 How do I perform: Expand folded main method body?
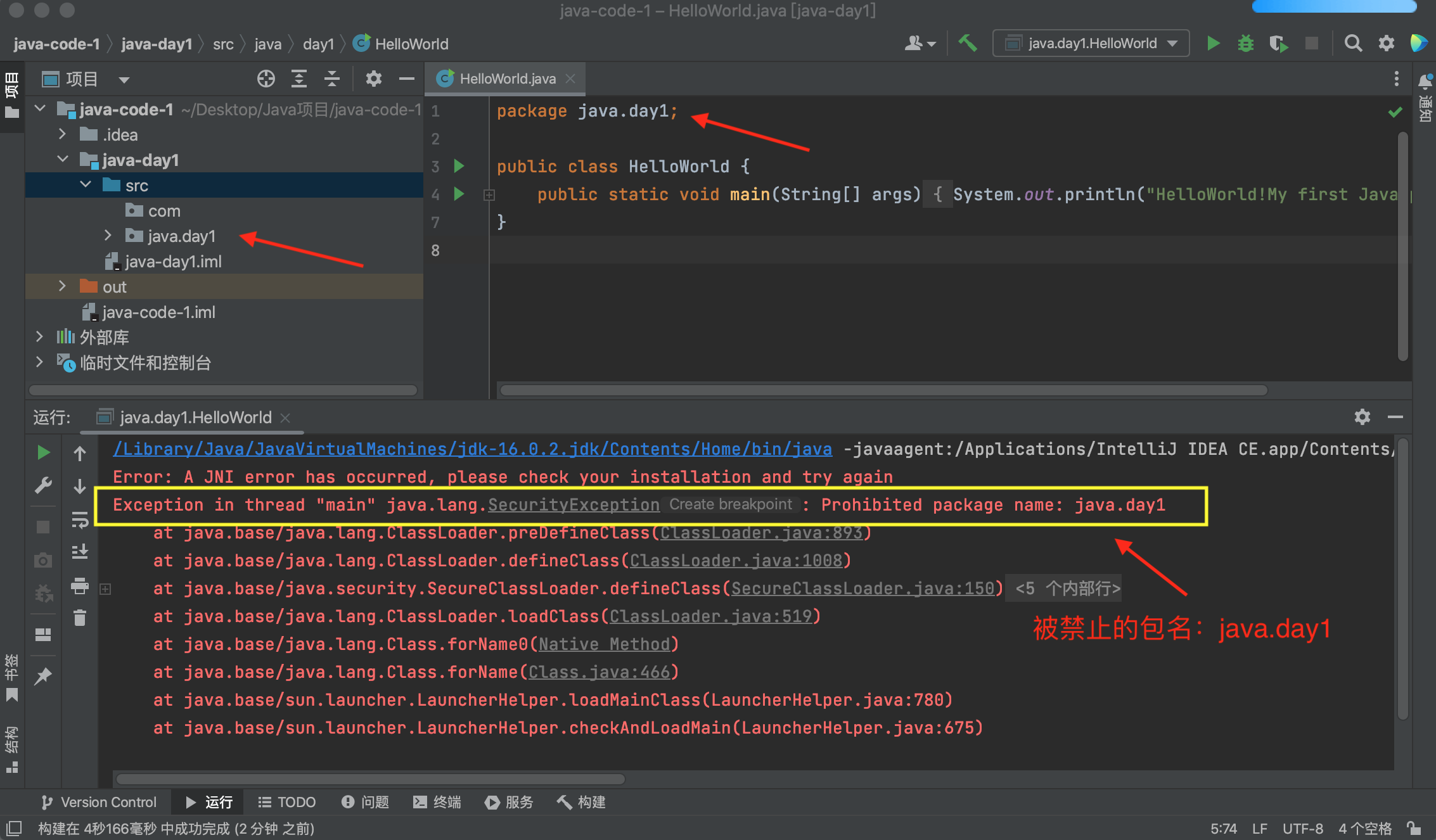[x=489, y=195]
